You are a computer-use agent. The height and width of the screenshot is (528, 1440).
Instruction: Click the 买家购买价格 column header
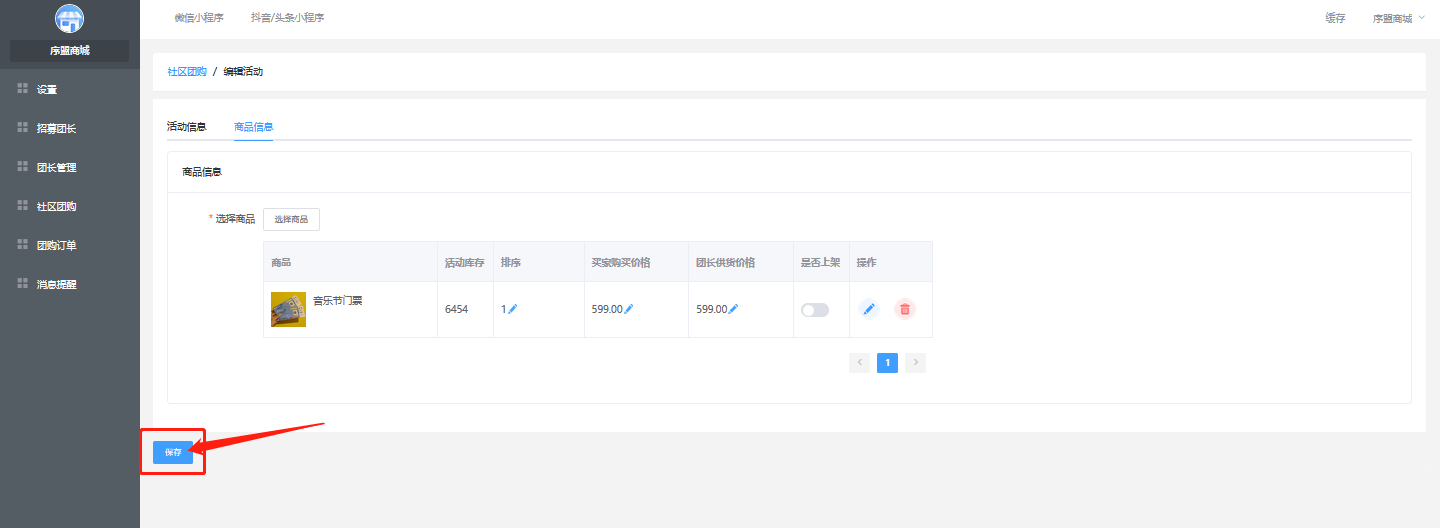[621, 262]
